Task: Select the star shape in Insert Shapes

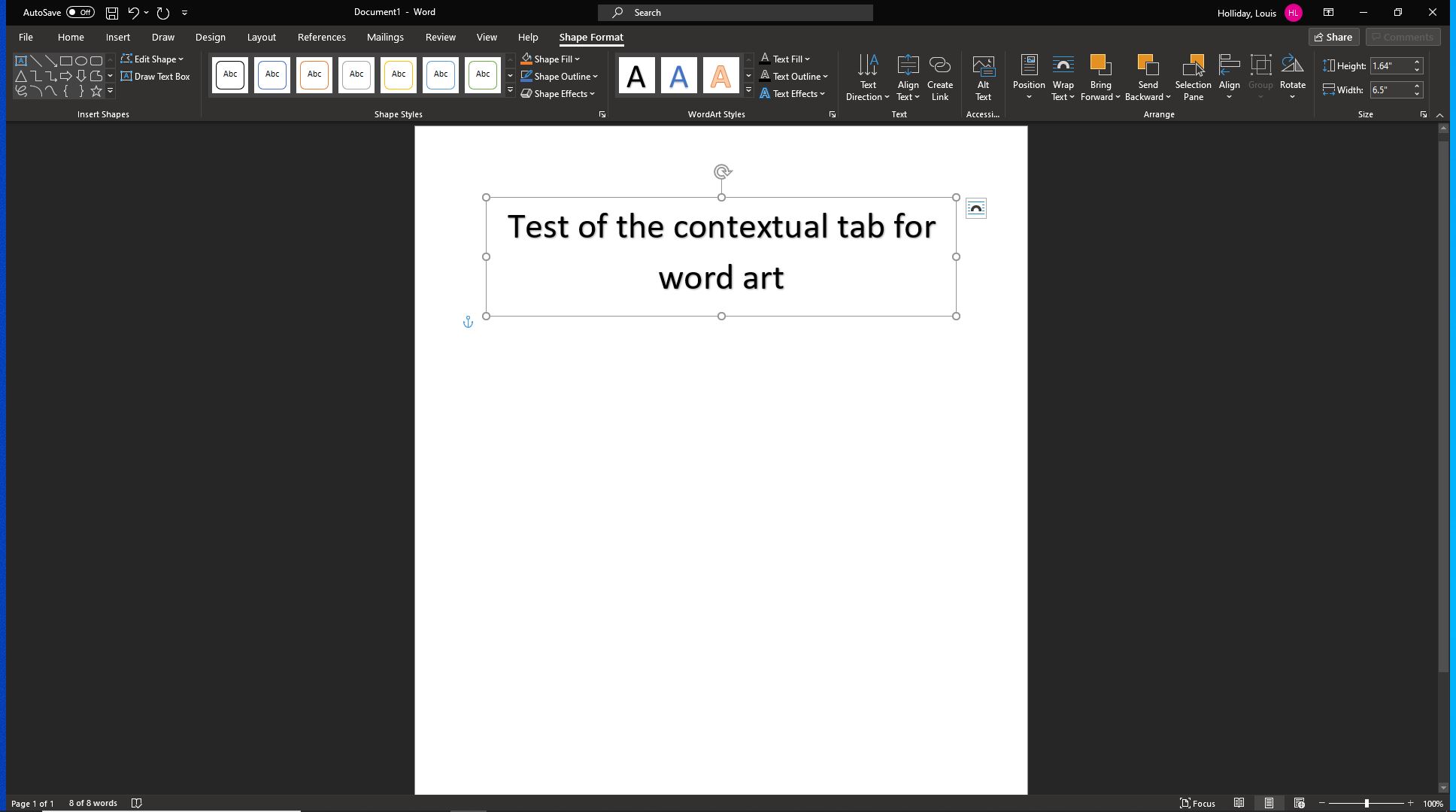Action: click(x=96, y=91)
